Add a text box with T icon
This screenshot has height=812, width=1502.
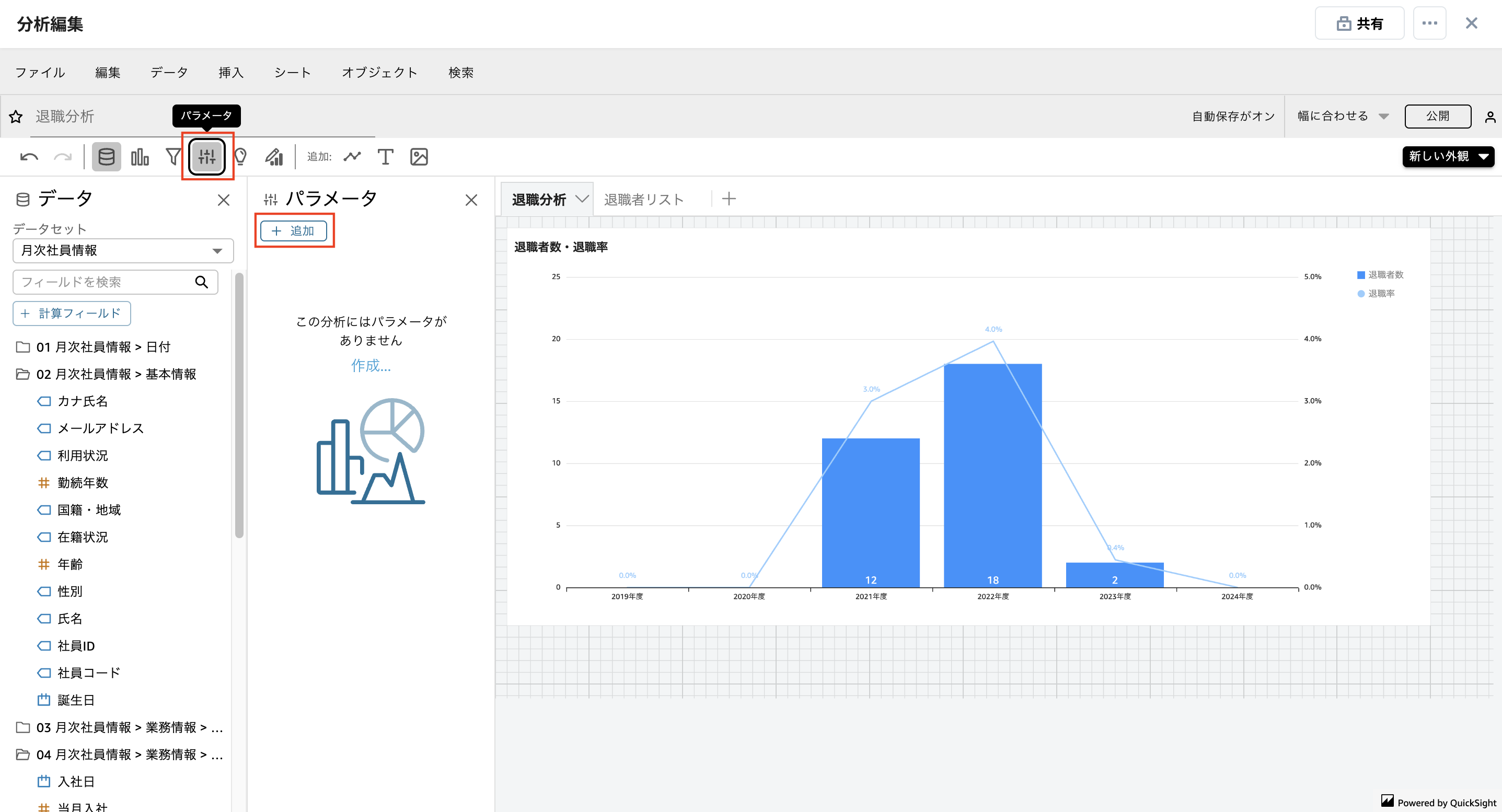click(x=385, y=157)
